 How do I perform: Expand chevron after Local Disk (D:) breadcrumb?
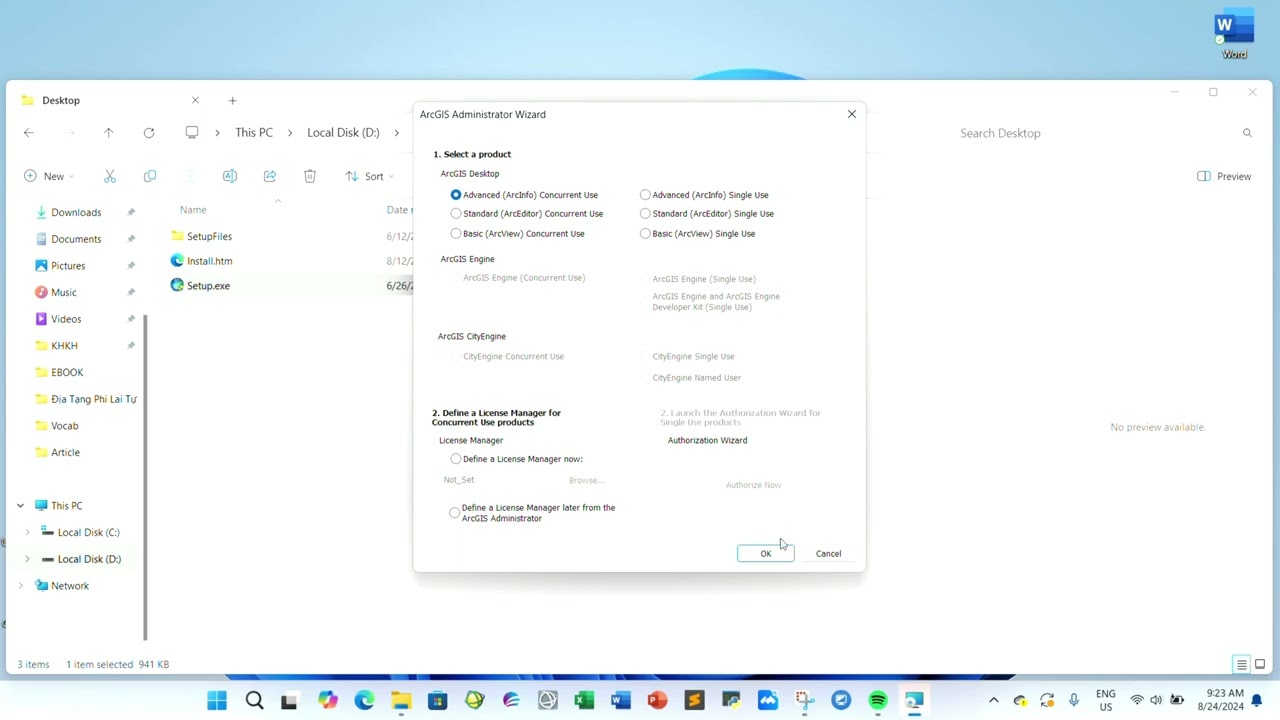pyautogui.click(x=397, y=133)
